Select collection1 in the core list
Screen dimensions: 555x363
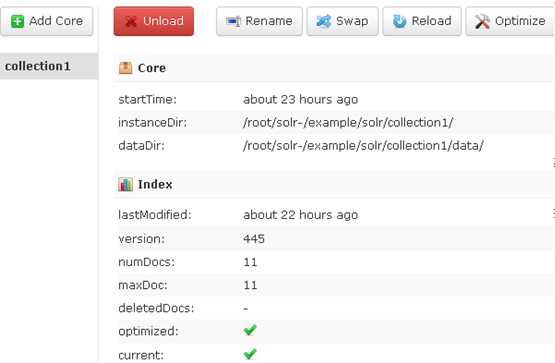(49, 66)
